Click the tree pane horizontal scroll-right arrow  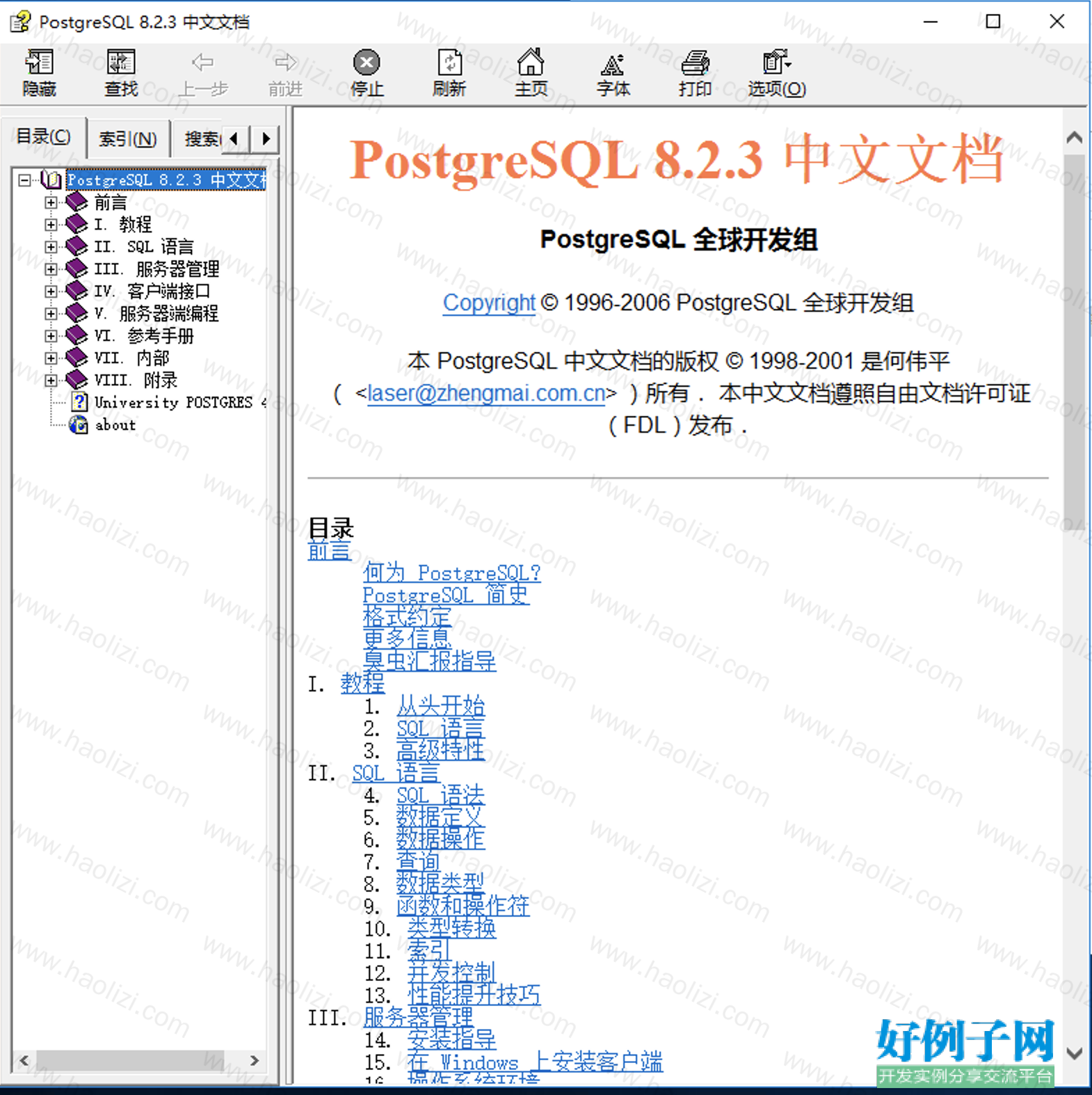click(x=255, y=1060)
